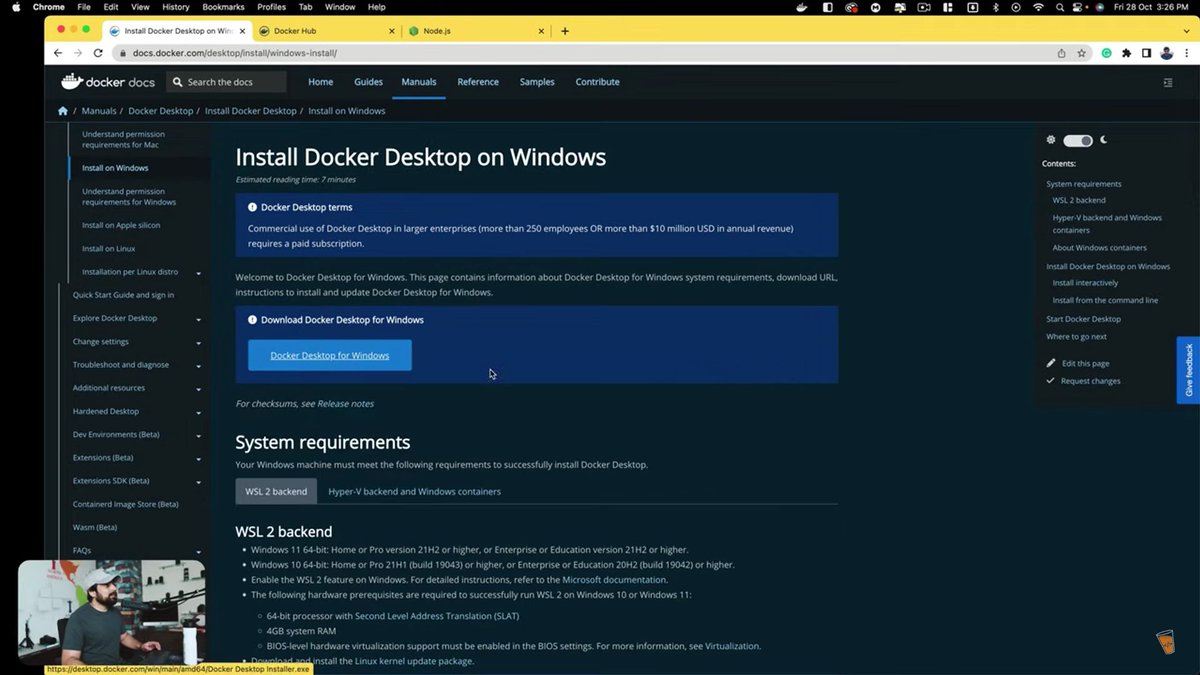Expand Explore Docker Desktop section
1200x675 pixels.
[x=199, y=319]
